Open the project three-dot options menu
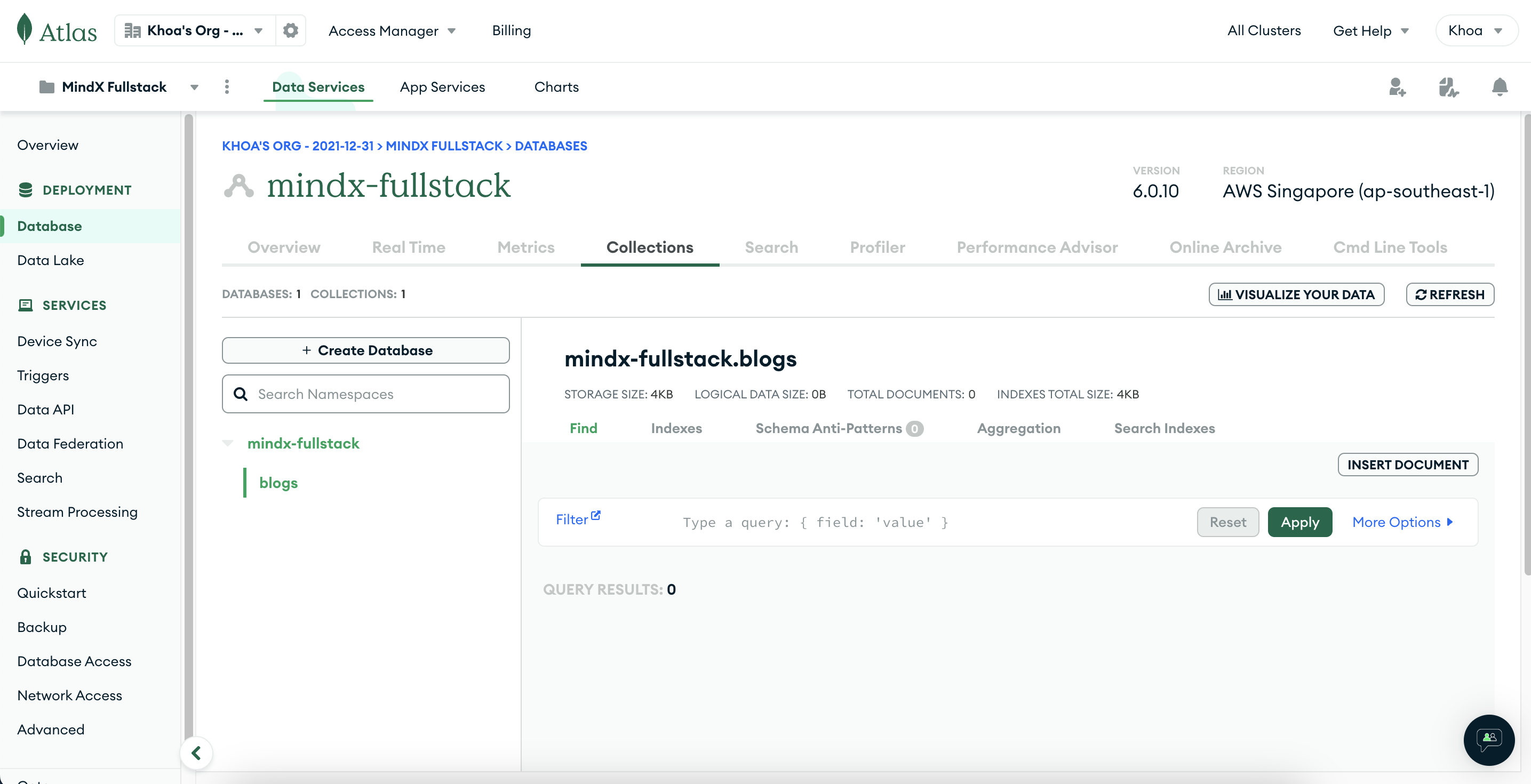 [x=226, y=87]
